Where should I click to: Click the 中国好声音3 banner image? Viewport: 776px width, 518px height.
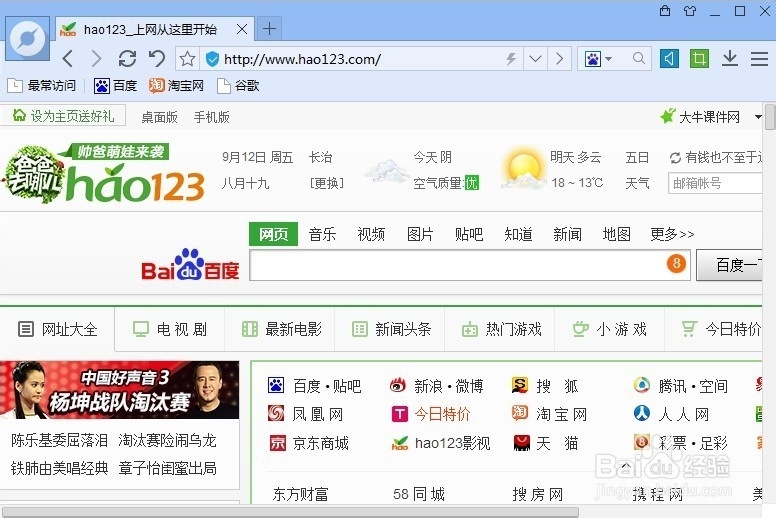(x=119, y=390)
